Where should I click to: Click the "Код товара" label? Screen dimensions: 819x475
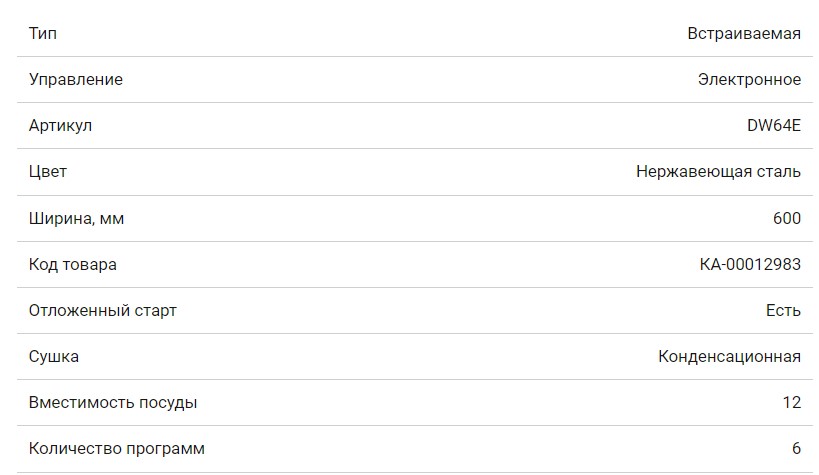point(73,265)
